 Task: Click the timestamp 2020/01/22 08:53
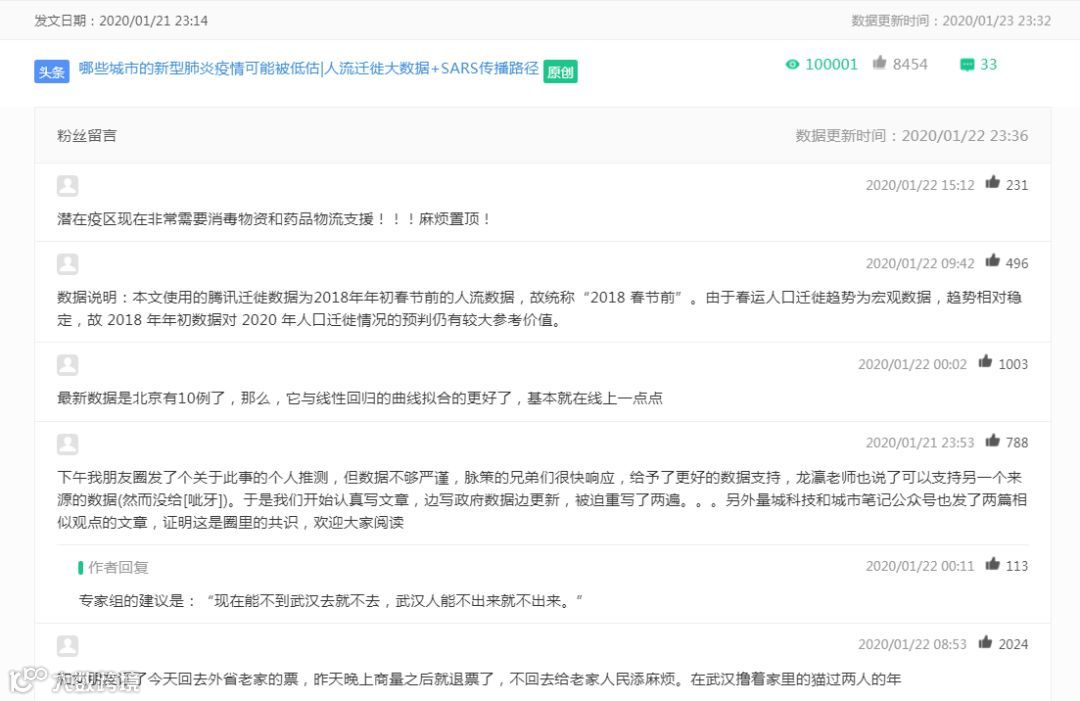(x=912, y=645)
